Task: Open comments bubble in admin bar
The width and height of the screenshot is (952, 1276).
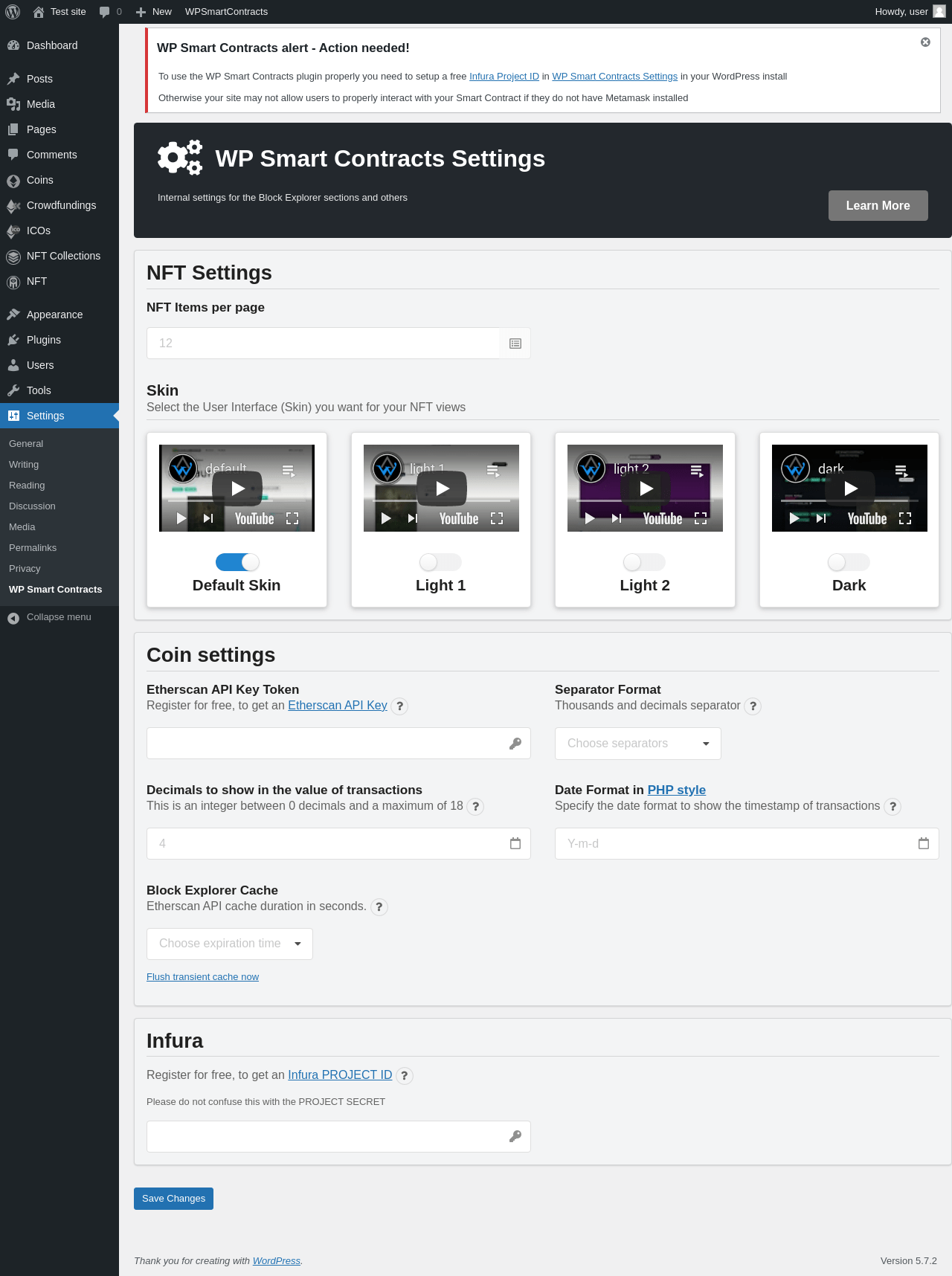Action: click(x=104, y=12)
